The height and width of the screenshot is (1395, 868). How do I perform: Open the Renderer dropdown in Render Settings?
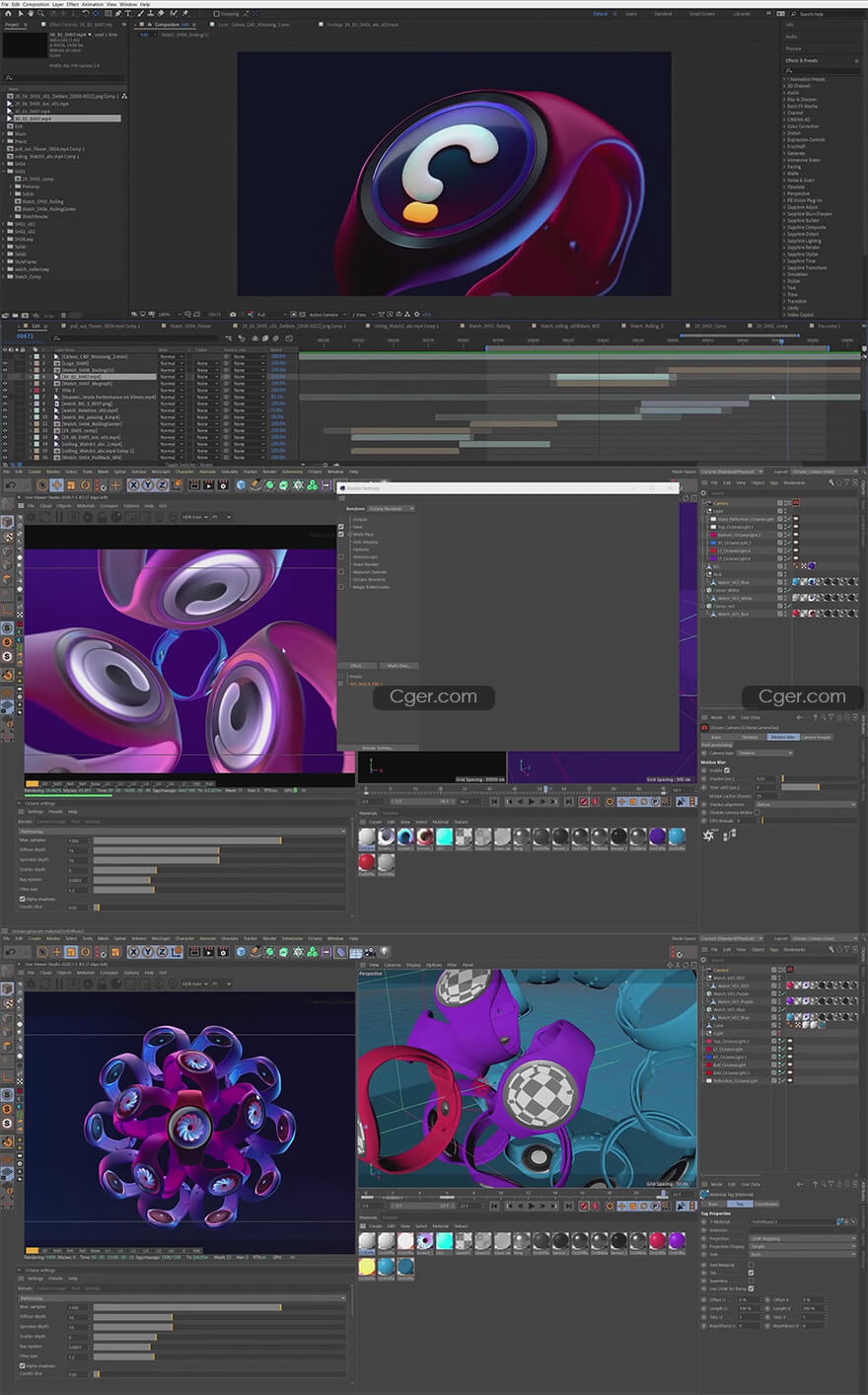click(392, 509)
